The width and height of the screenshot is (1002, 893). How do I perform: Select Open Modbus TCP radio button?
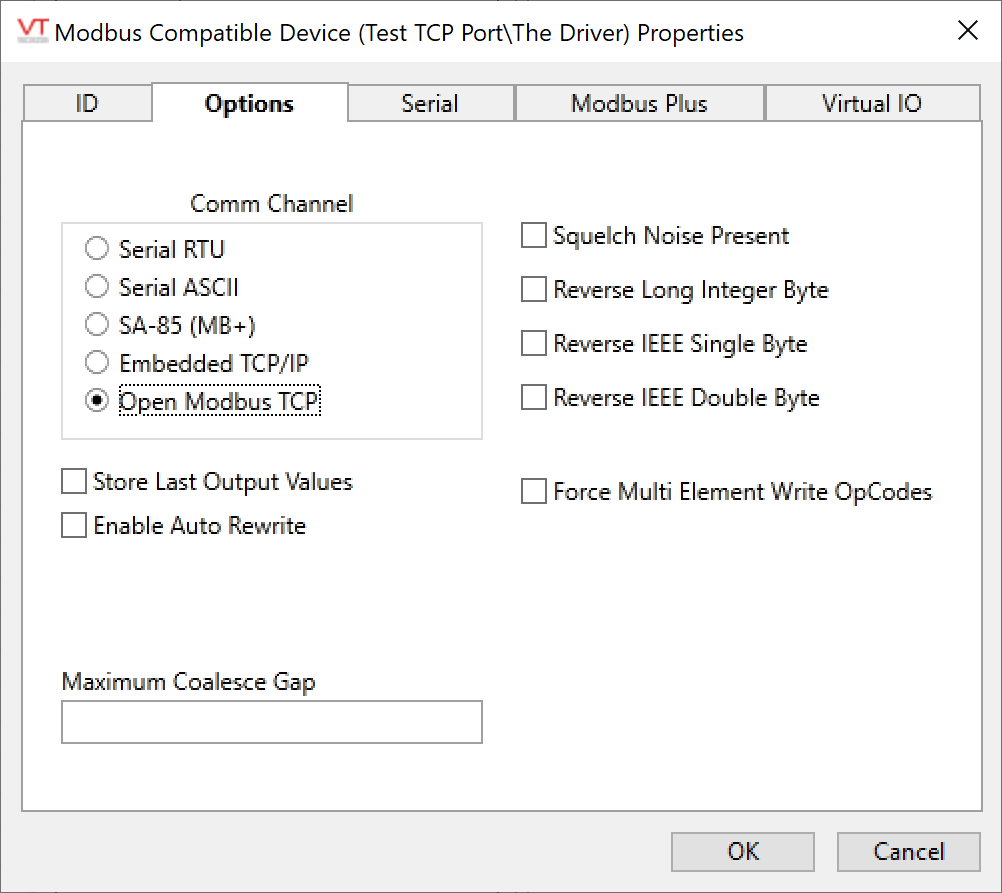pyautogui.click(x=97, y=401)
